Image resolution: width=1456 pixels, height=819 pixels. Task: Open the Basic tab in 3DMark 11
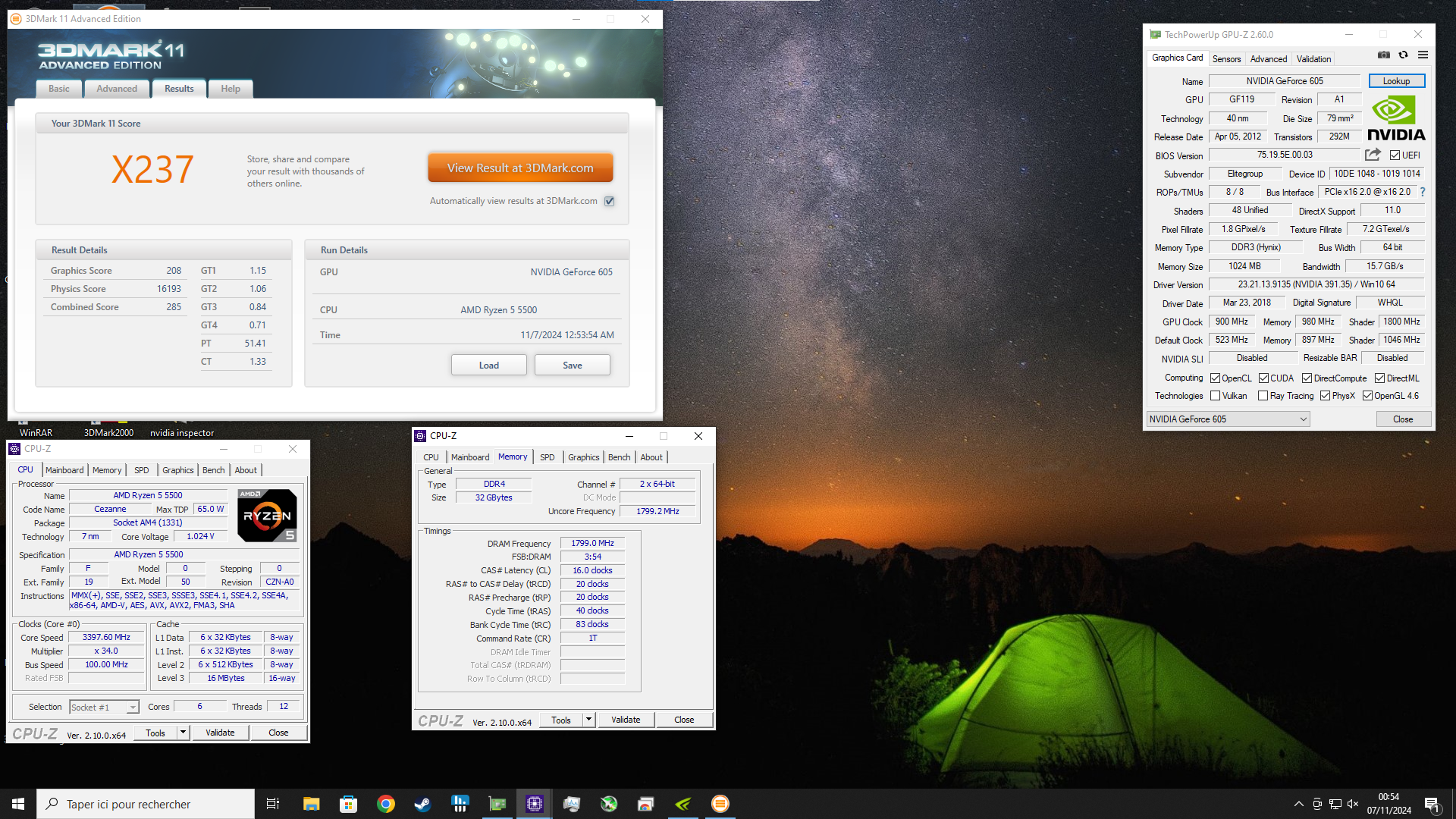click(x=58, y=89)
